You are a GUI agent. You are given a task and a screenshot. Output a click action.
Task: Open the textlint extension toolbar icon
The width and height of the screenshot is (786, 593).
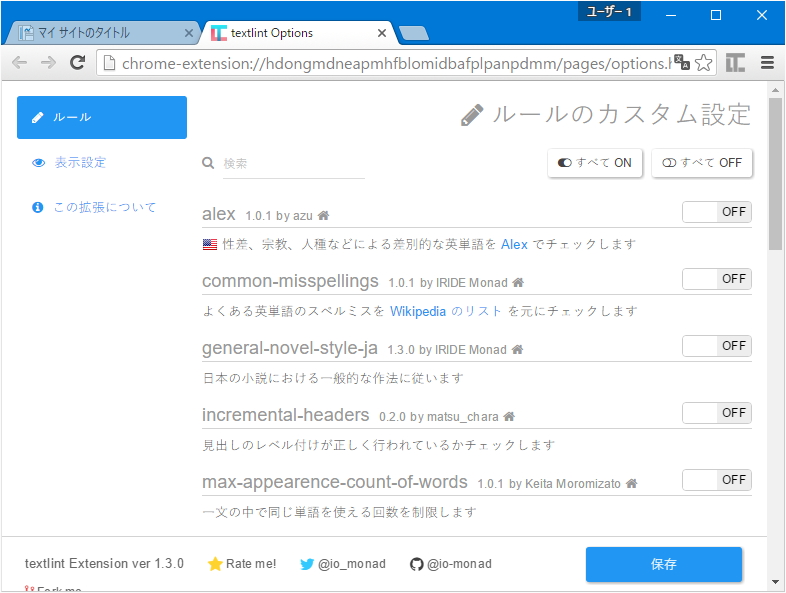(735, 63)
